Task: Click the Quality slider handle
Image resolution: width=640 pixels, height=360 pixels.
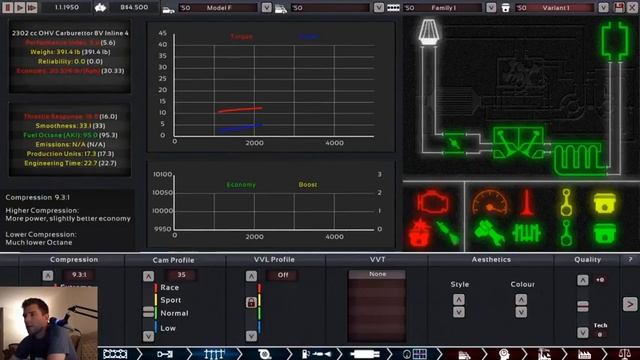Action: [x=582, y=307]
